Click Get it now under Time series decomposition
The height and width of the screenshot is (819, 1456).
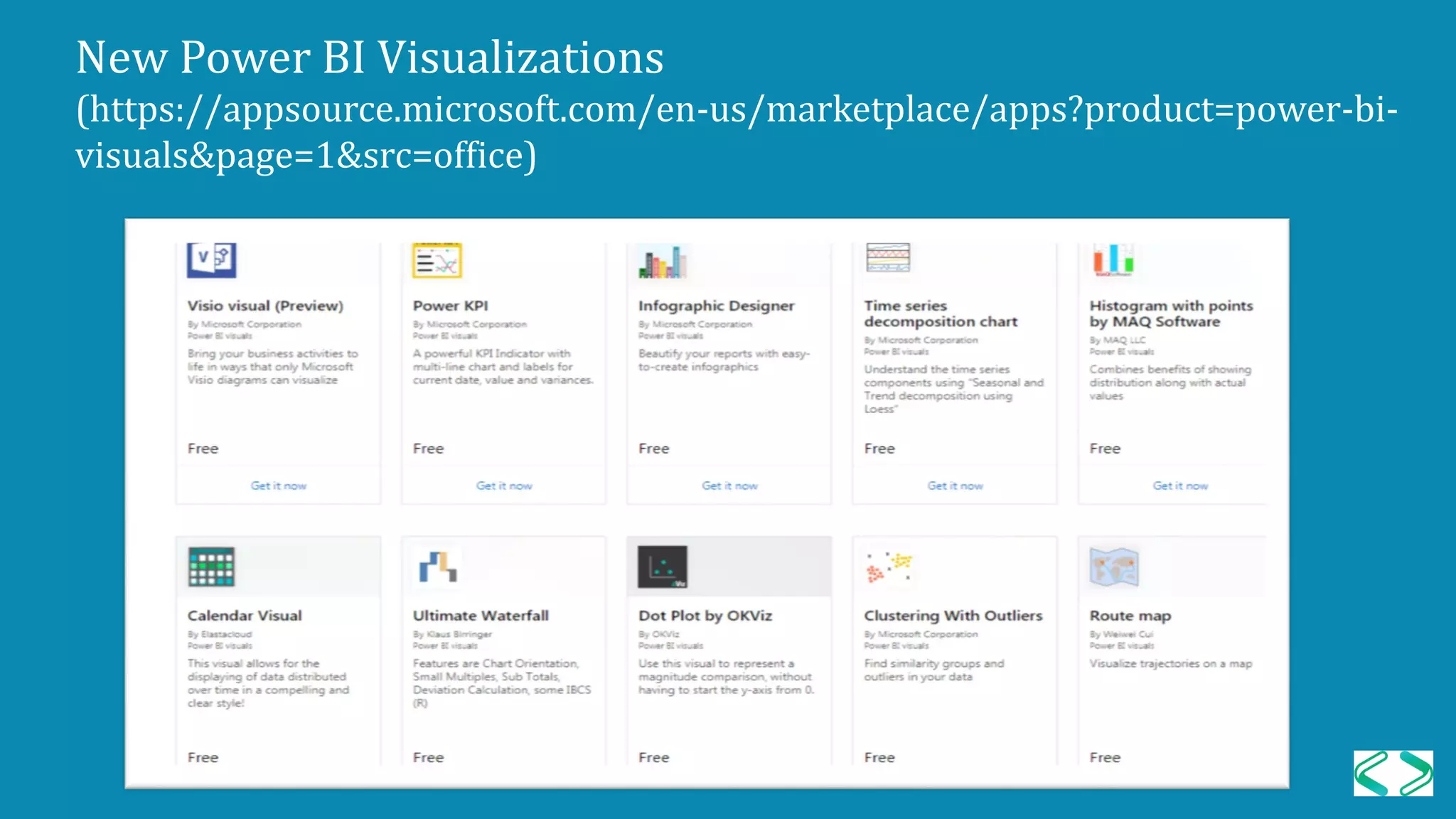[x=955, y=486]
